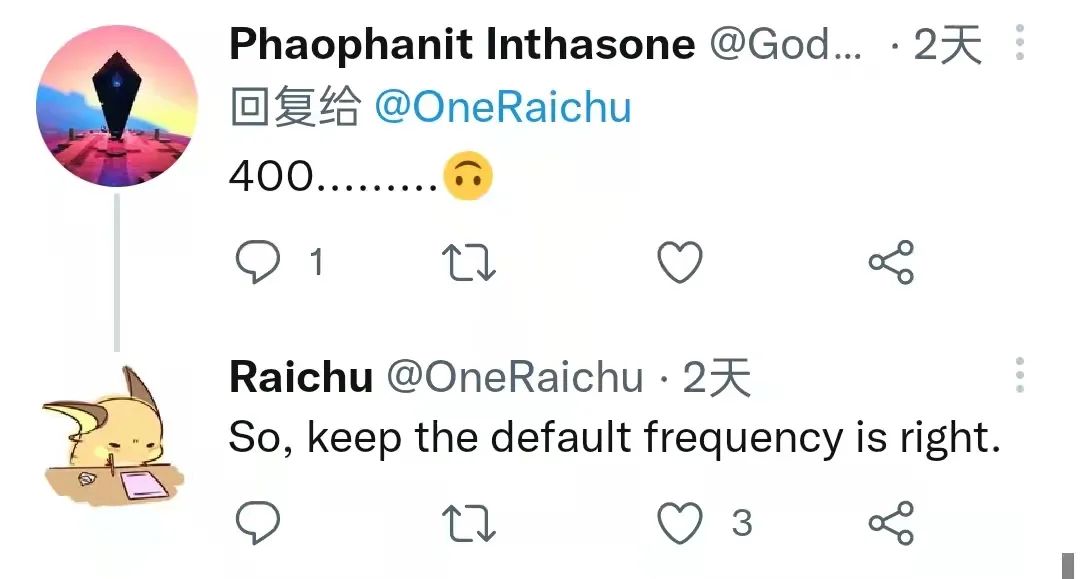Open Phaophanit Inthasone's profile picture
1080x579 pixels.
[116, 105]
